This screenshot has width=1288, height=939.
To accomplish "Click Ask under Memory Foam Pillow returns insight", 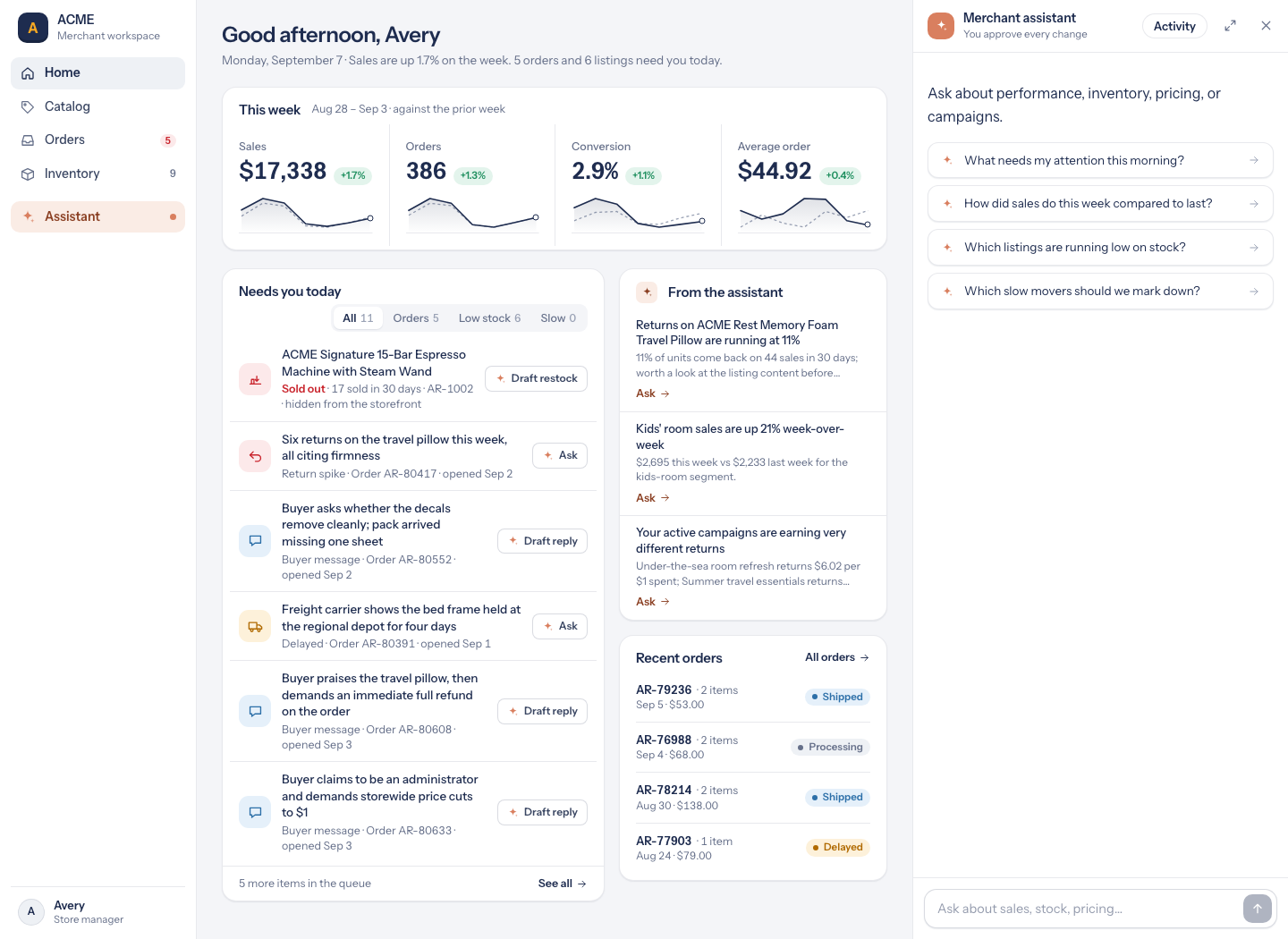I will (653, 393).
